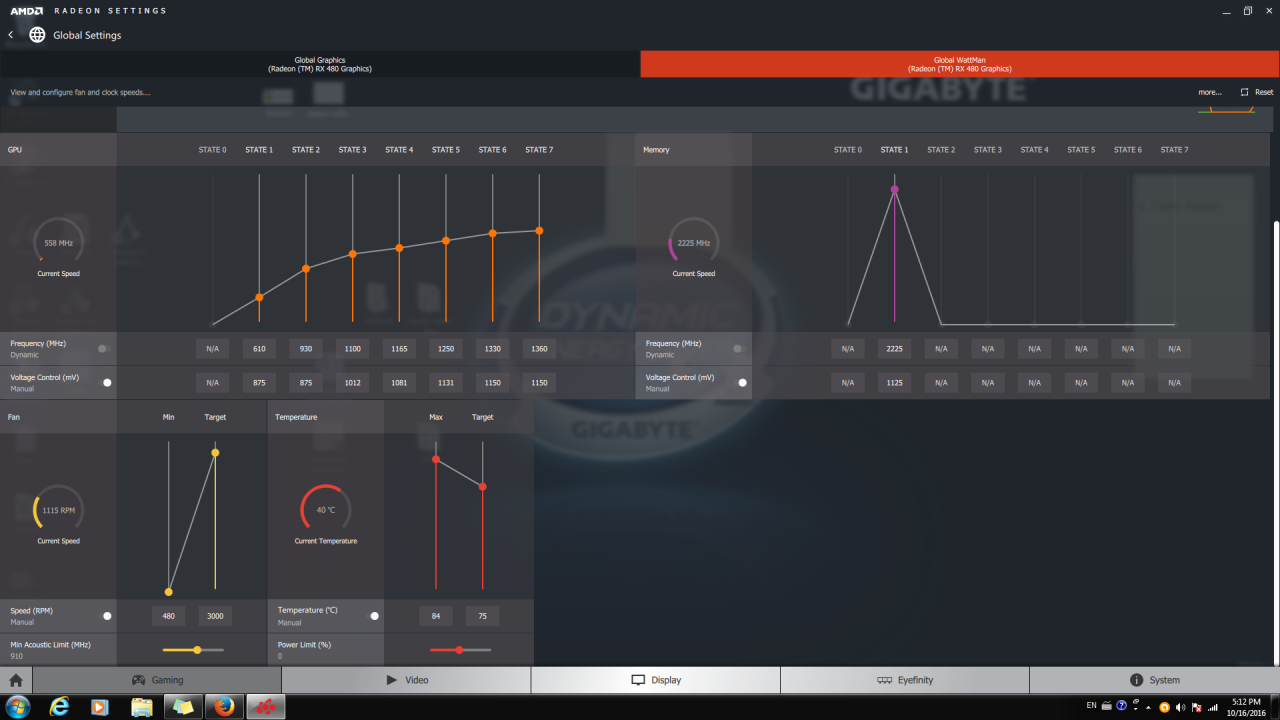
Task: Toggle the GPU Voltage Control Manual switch
Action: pyautogui.click(x=107, y=382)
